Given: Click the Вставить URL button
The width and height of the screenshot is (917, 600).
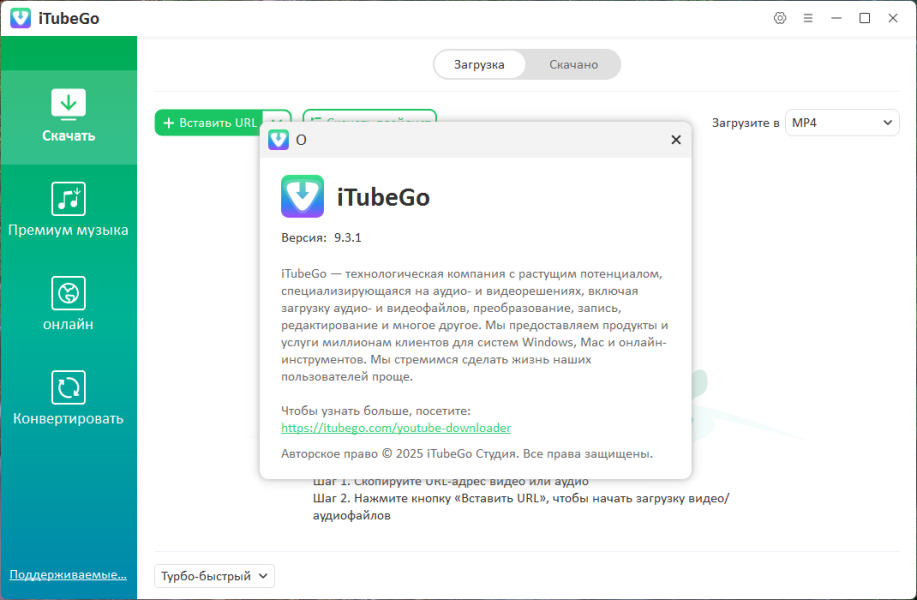Looking at the screenshot, I should click(x=209, y=123).
